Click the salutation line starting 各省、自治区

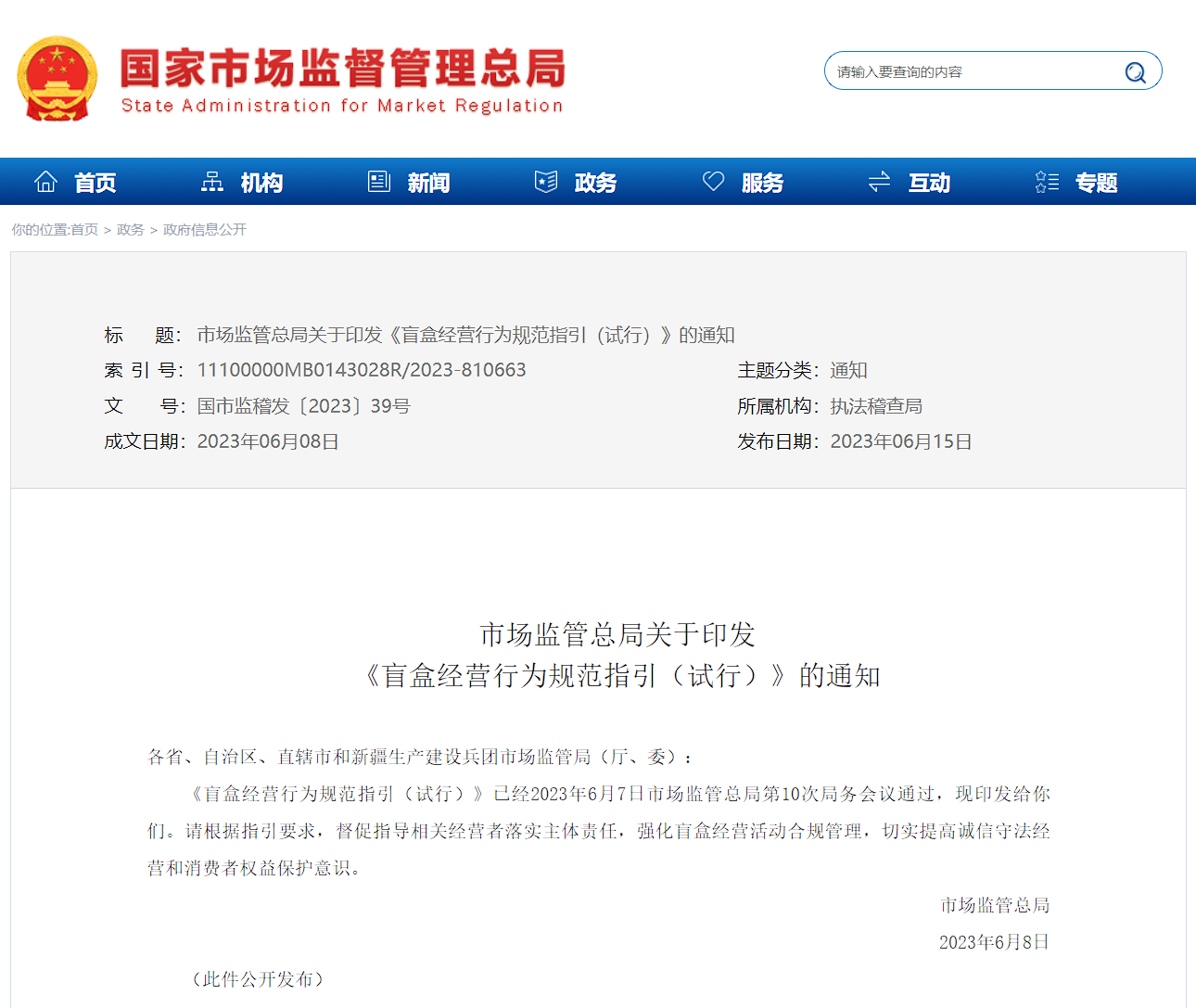[421, 757]
